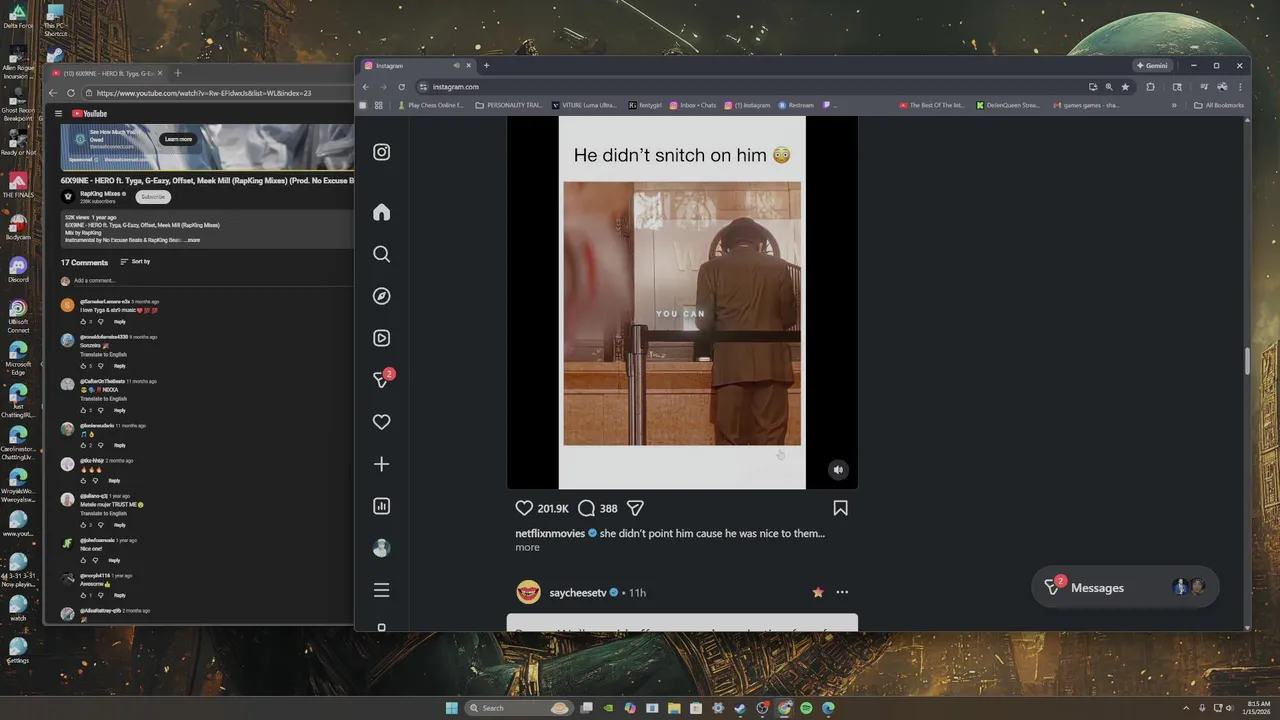
Task: Open Windows Start menu
Action: [451, 708]
